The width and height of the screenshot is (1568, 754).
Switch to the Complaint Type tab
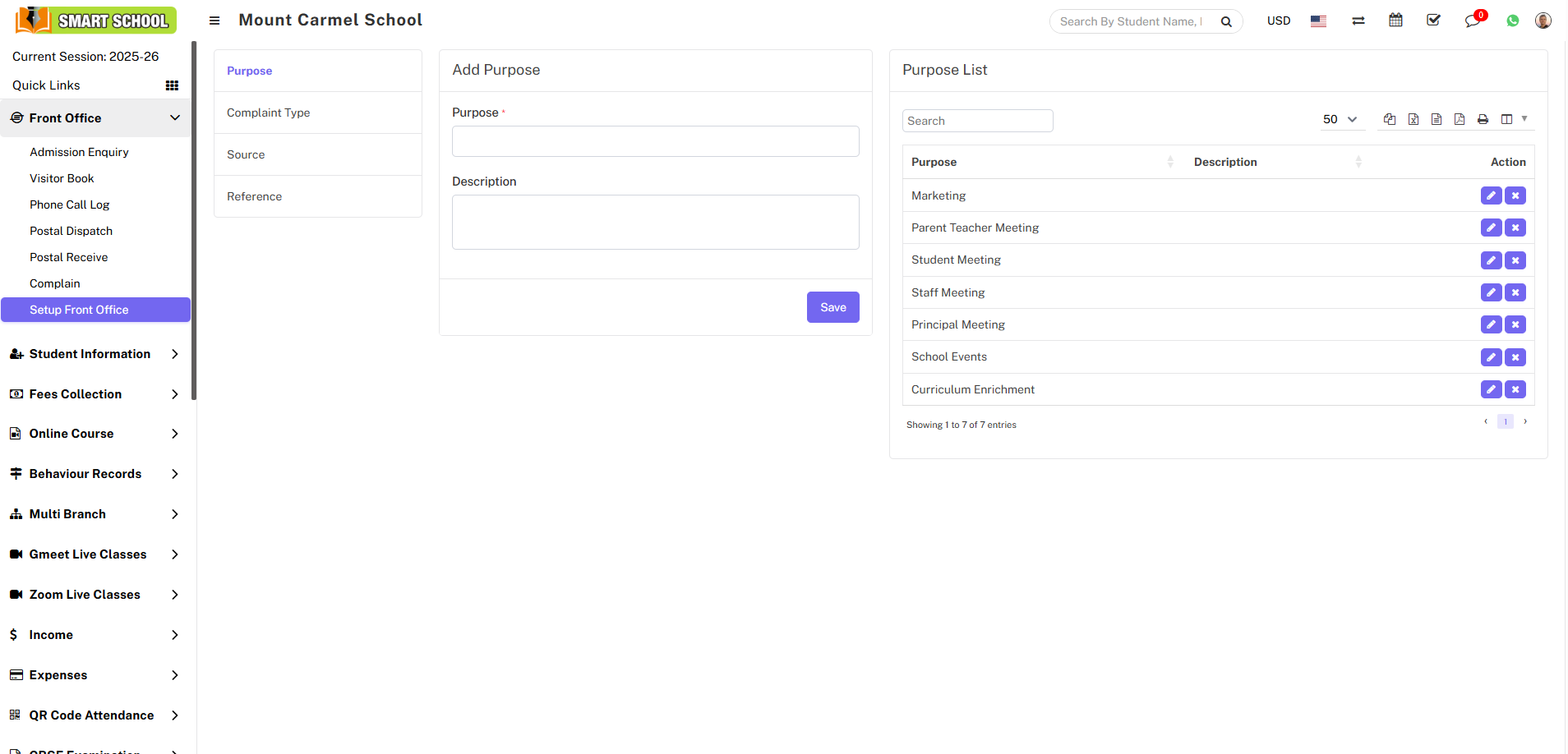(x=269, y=113)
